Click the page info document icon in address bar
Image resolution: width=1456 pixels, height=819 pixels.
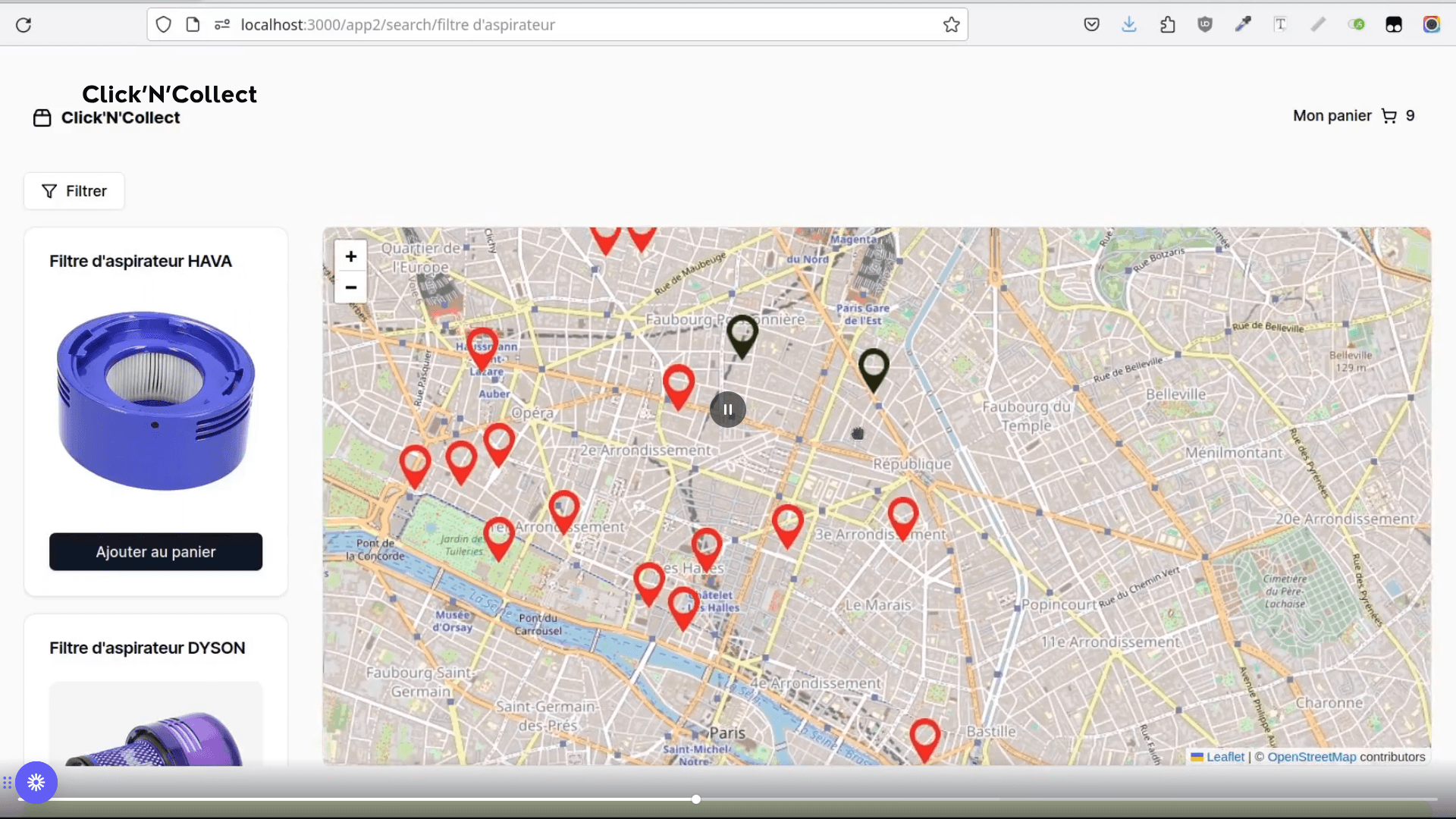point(193,25)
